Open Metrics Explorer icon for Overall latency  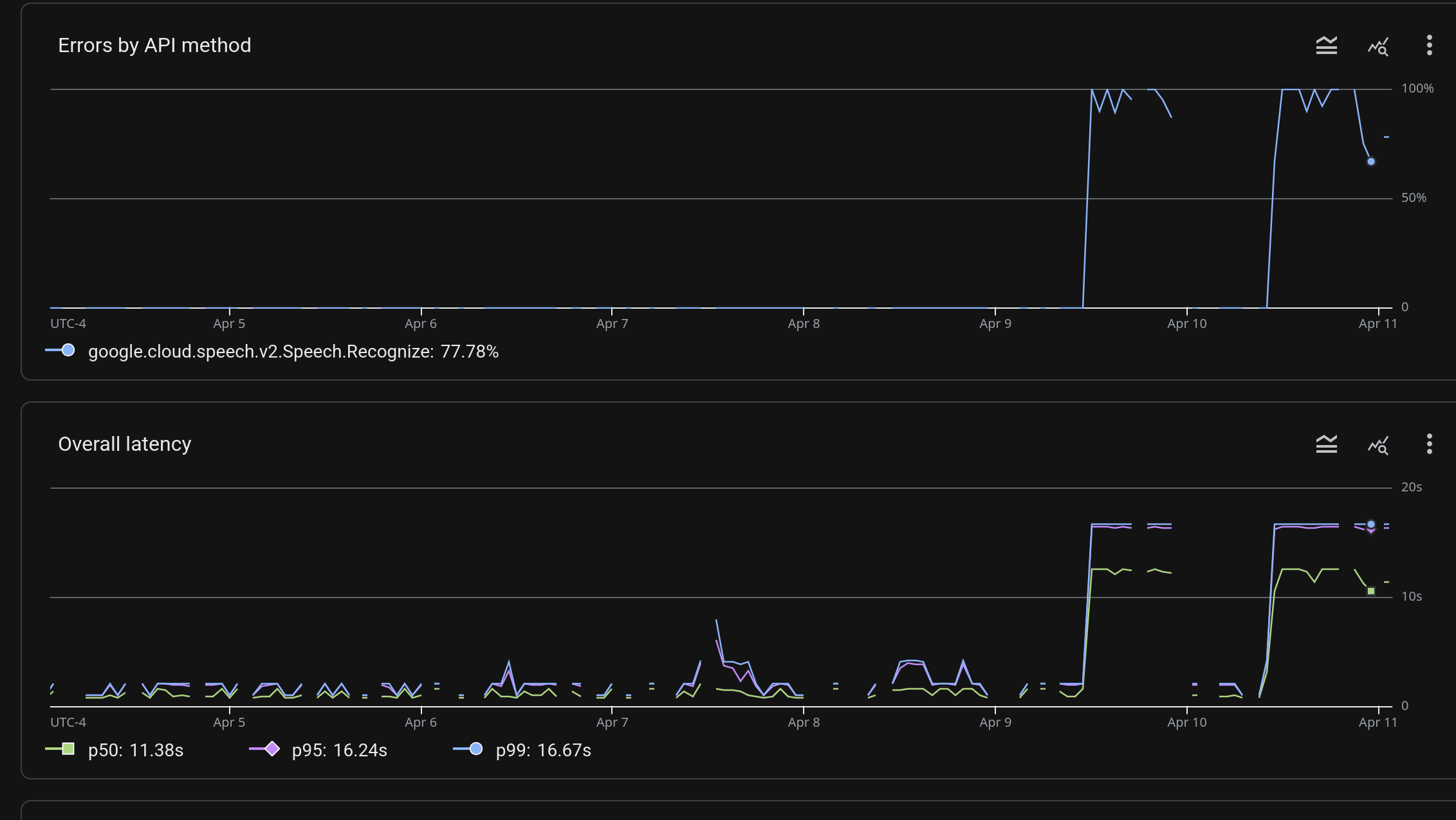(x=1378, y=445)
